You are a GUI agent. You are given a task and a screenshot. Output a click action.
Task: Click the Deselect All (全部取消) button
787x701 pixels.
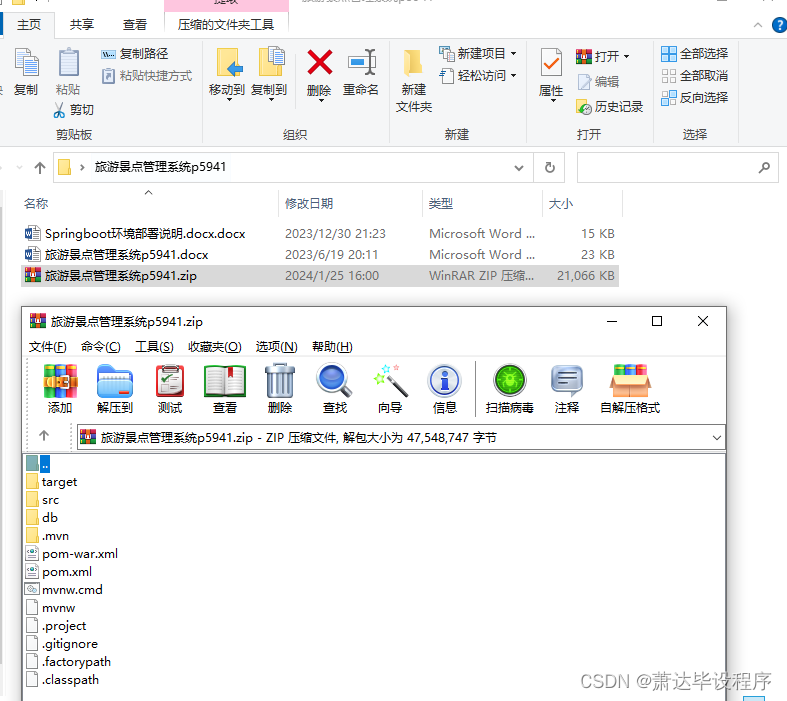tap(695, 76)
